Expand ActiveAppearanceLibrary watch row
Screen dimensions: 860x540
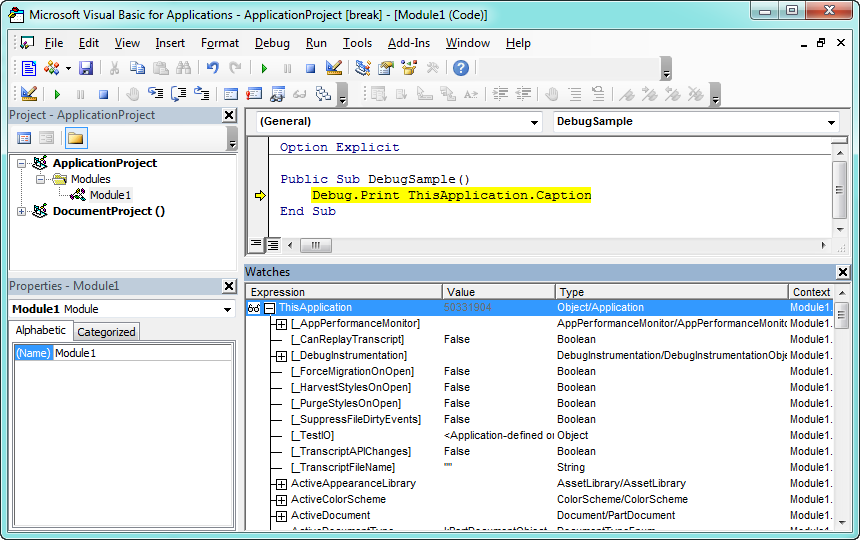pyautogui.click(x=281, y=484)
